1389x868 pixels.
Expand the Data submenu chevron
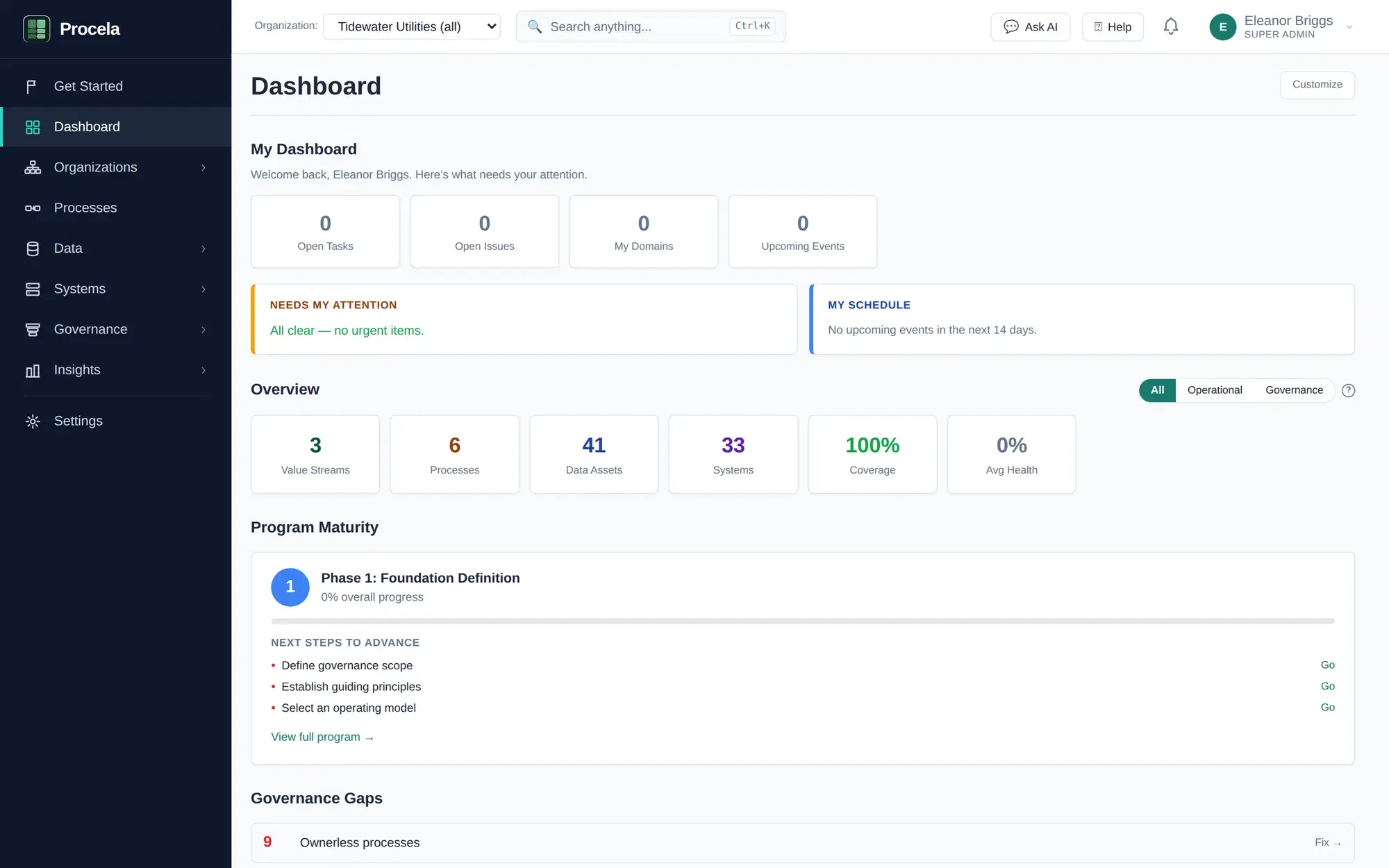coord(203,249)
